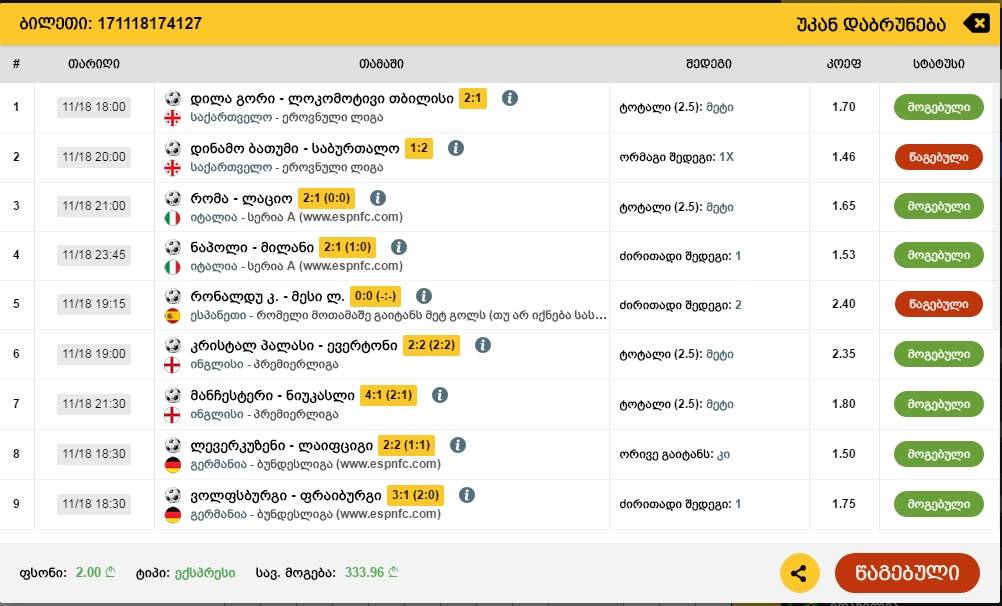Screen dimensions: 1002x606
Task: Click მოგებული badge for ვოლფსბურგი row
Action: point(938,504)
